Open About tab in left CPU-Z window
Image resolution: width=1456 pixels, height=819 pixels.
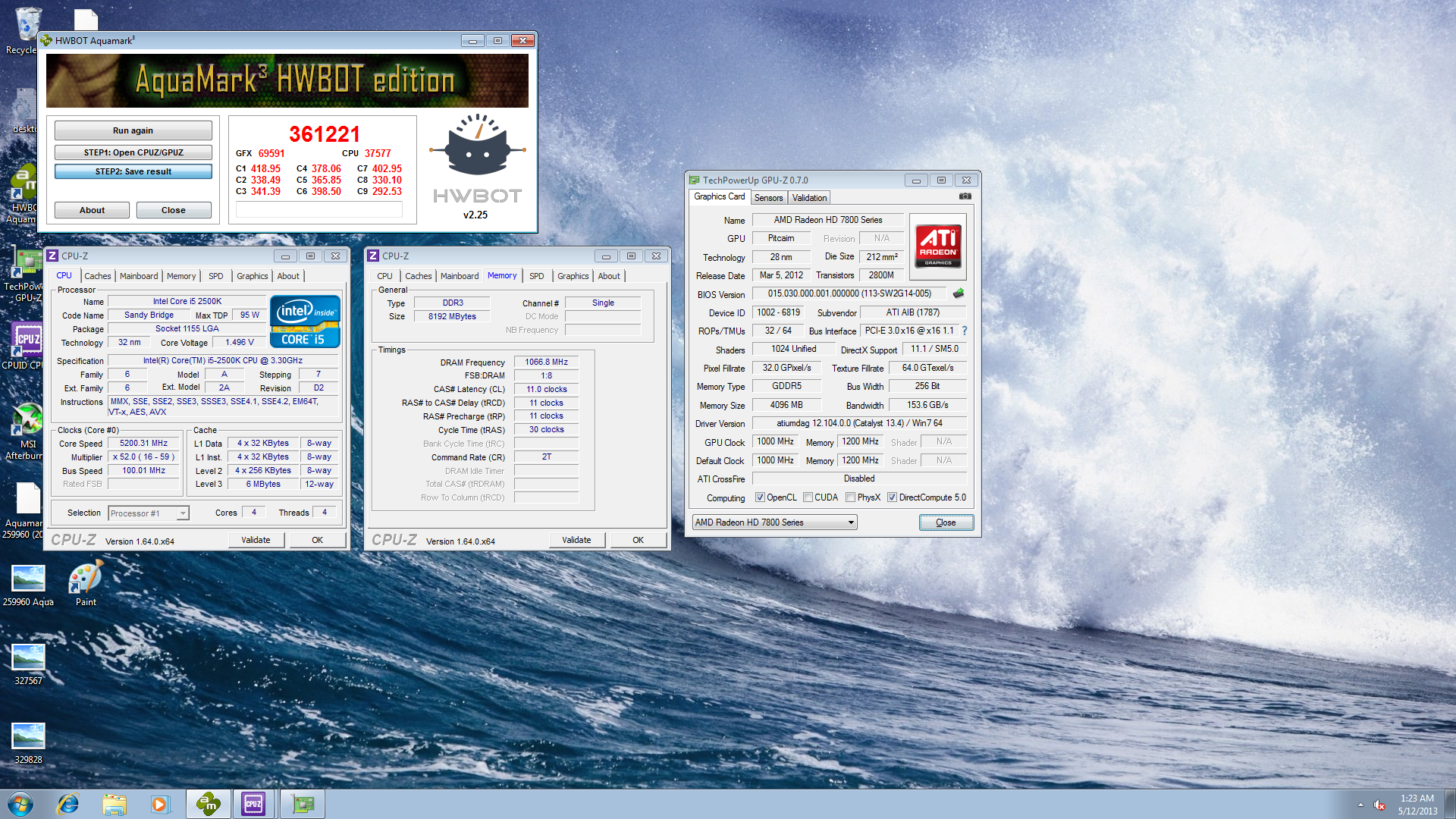point(288,276)
